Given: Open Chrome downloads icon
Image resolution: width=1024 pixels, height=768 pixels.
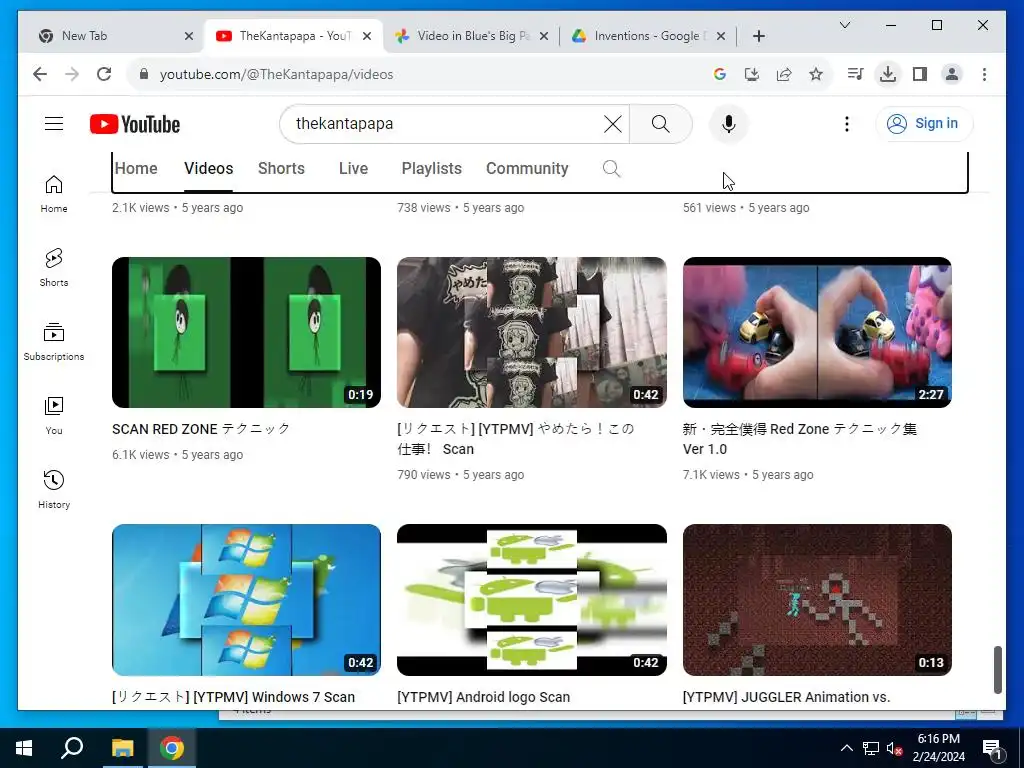Looking at the screenshot, I should click(x=888, y=74).
